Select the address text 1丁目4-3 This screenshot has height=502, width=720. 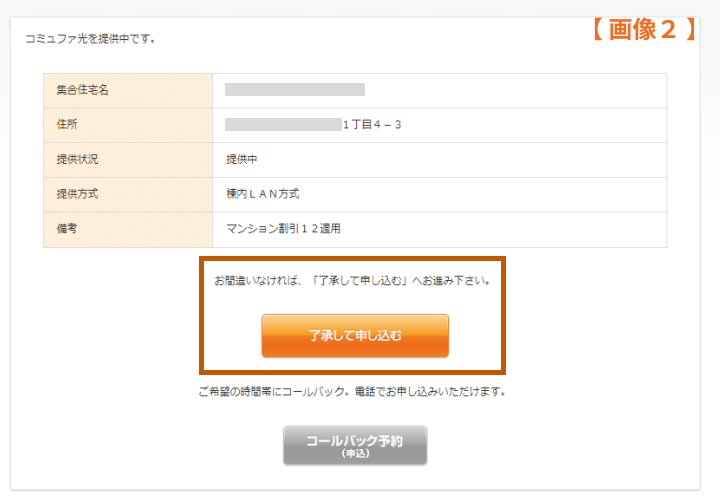372,124
